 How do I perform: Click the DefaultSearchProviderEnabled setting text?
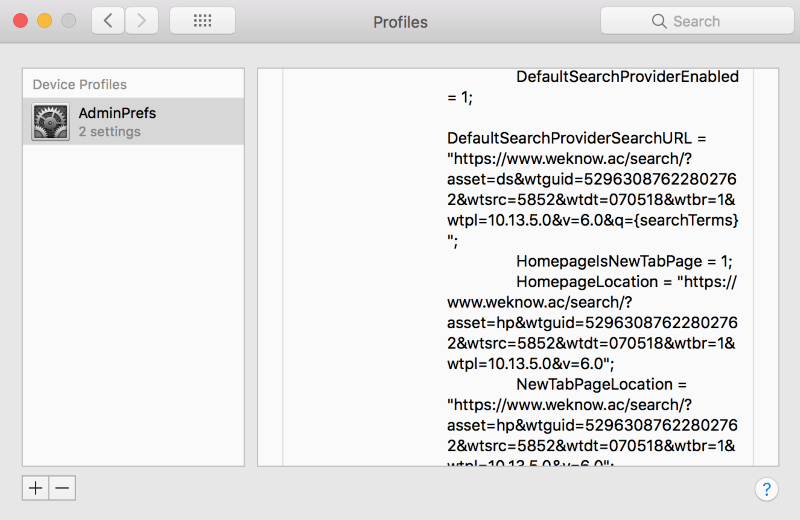click(627, 77)
